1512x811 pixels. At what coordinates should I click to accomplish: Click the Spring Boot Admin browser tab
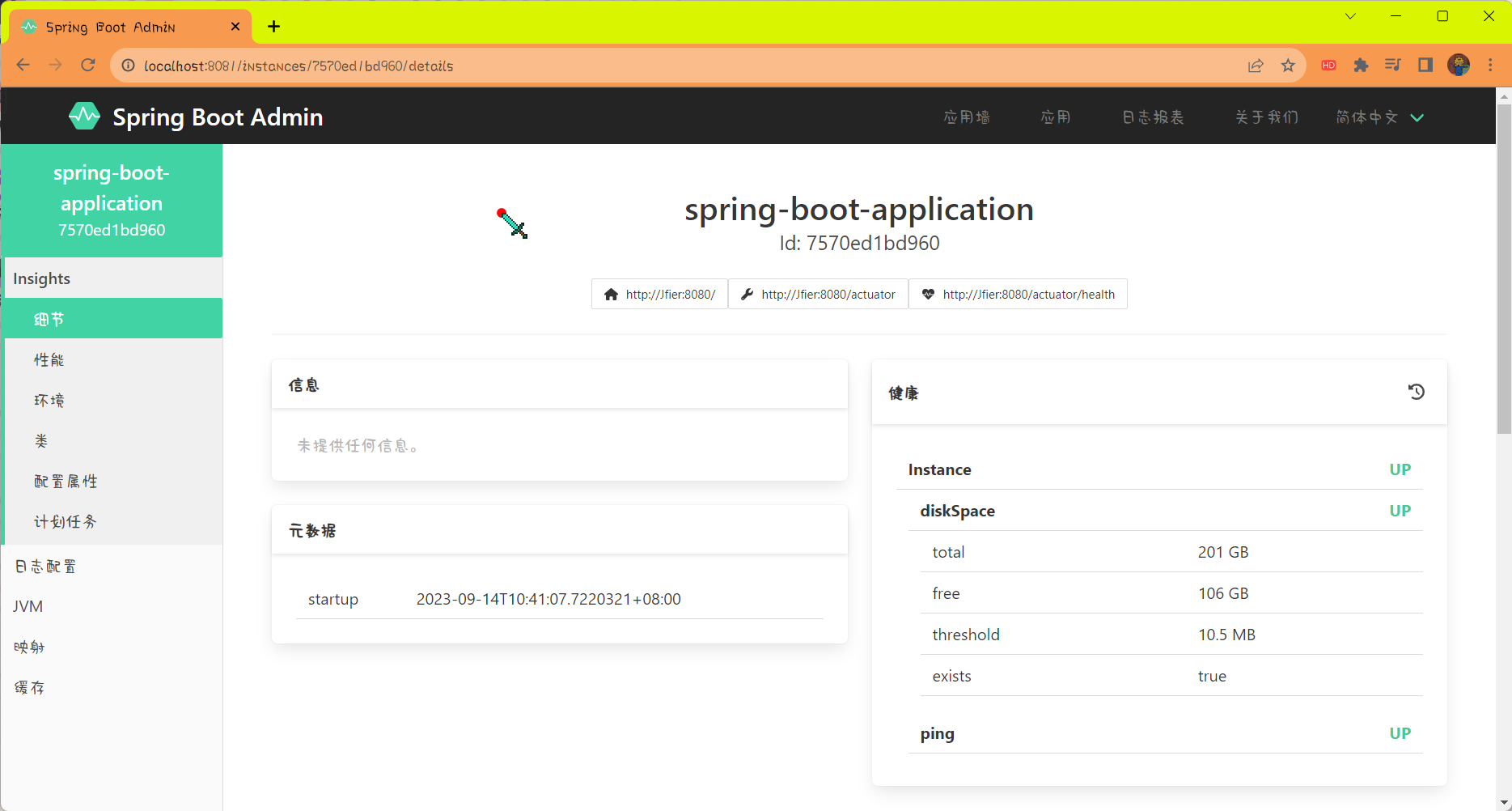[129, 27]
